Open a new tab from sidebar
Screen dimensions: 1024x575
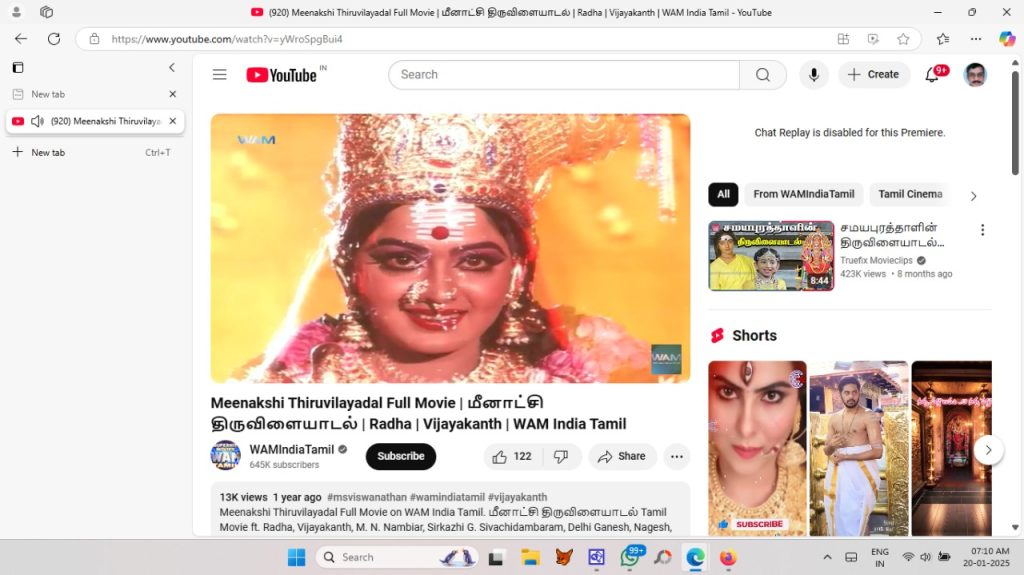tap(95, 152)
